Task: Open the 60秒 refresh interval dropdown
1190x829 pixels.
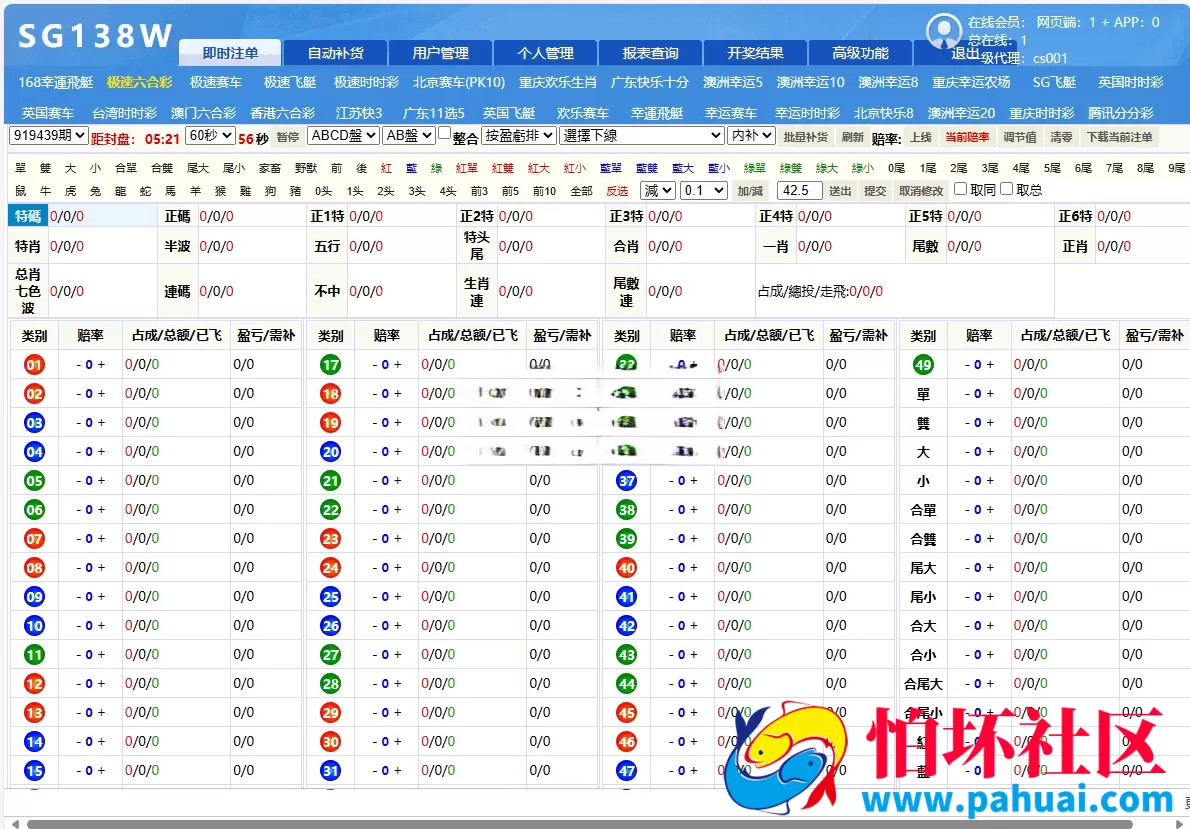Action: pos(210,135)
